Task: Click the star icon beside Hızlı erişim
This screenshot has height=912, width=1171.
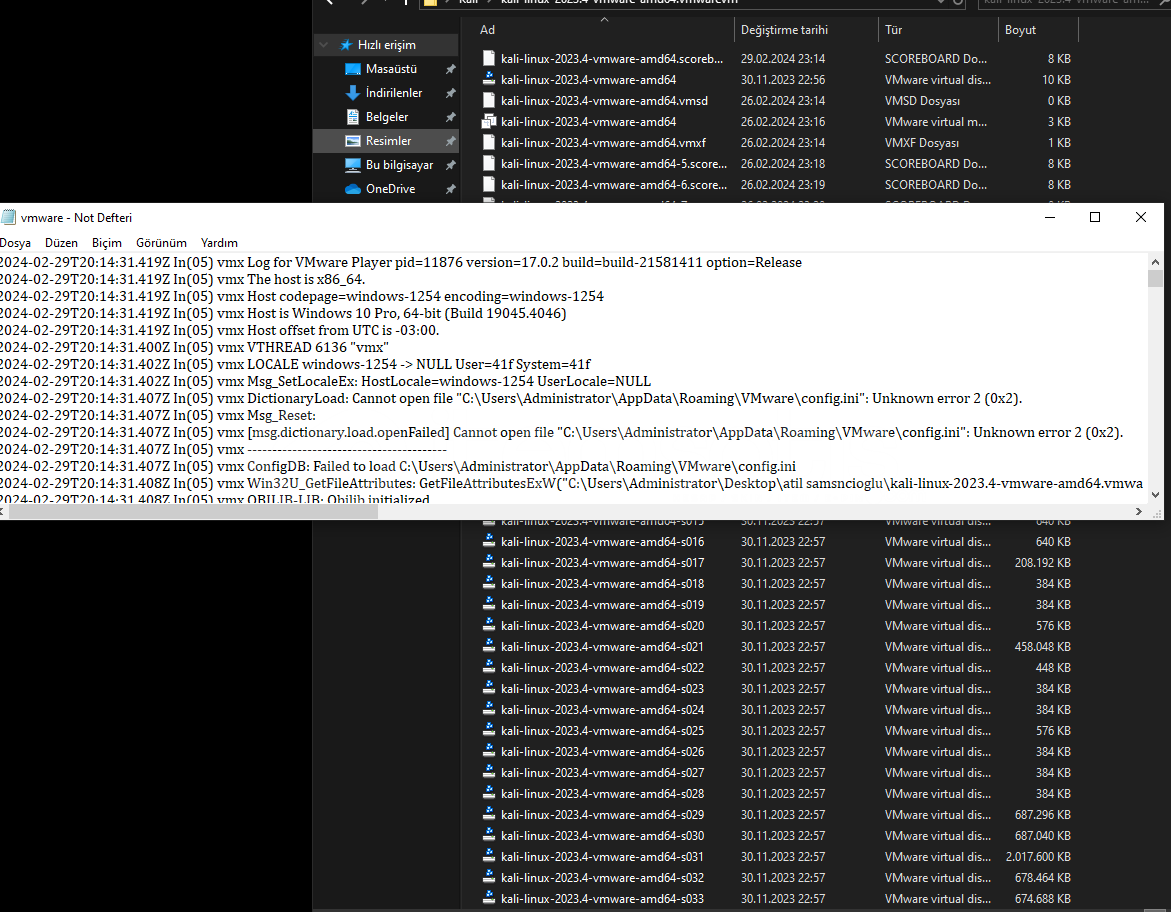Action: coord(346,45)
